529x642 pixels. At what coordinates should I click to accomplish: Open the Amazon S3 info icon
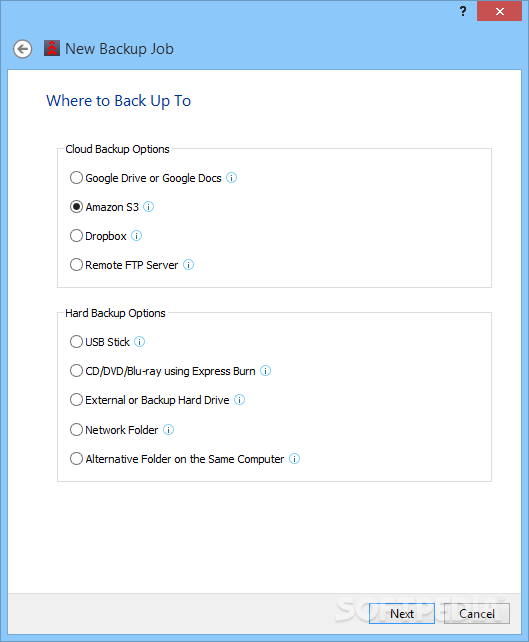[x=148, y=207]
